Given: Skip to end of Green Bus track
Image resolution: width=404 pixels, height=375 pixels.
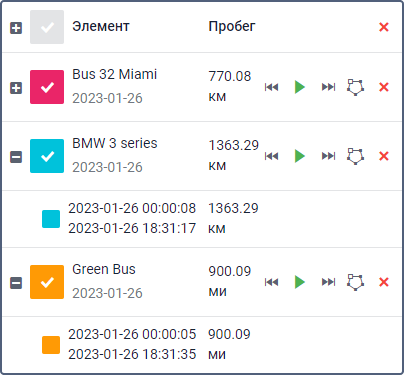Looking at the screenshot, I should [328, 282].
